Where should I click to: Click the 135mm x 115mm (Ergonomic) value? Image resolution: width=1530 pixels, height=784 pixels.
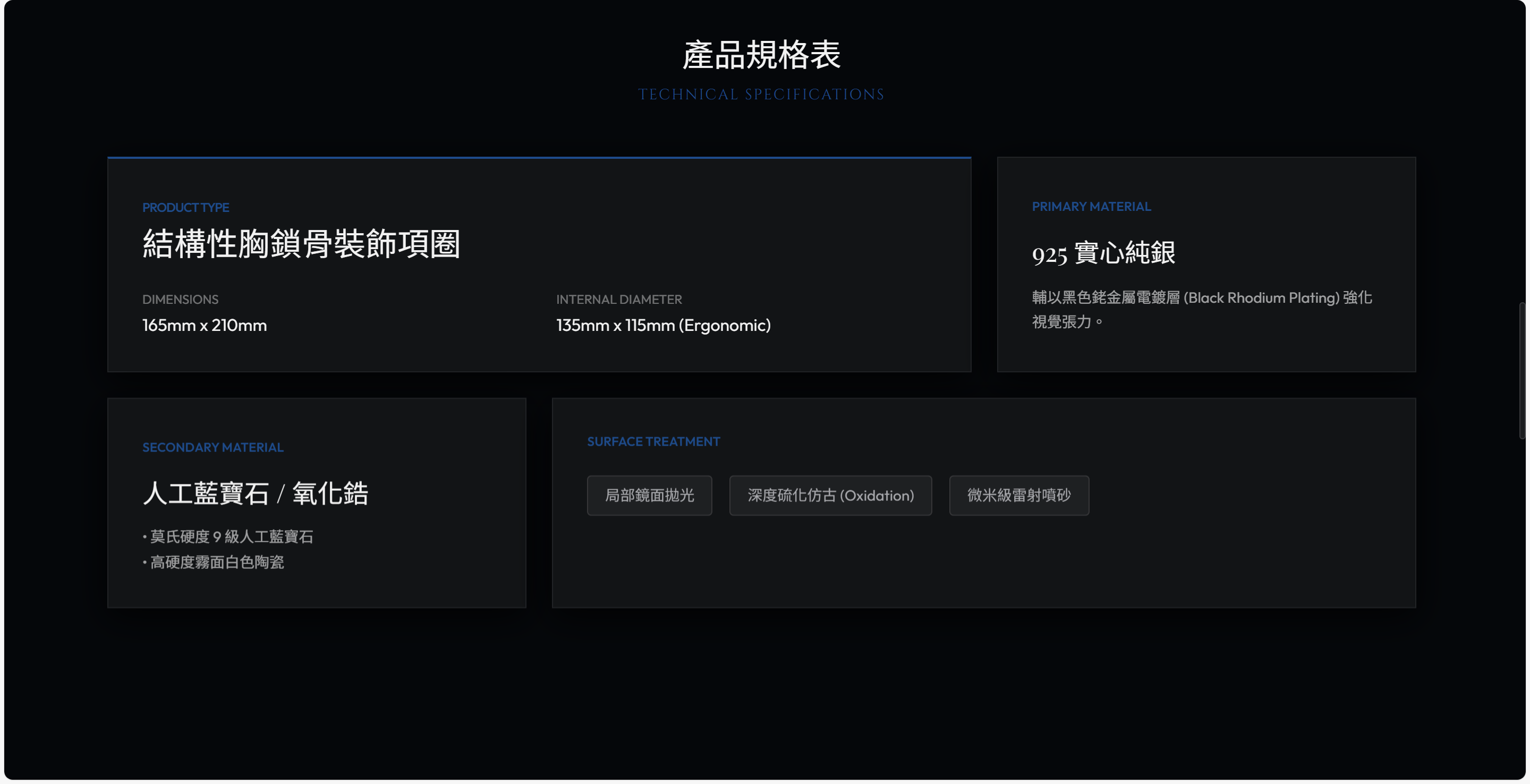coord(663,326)
